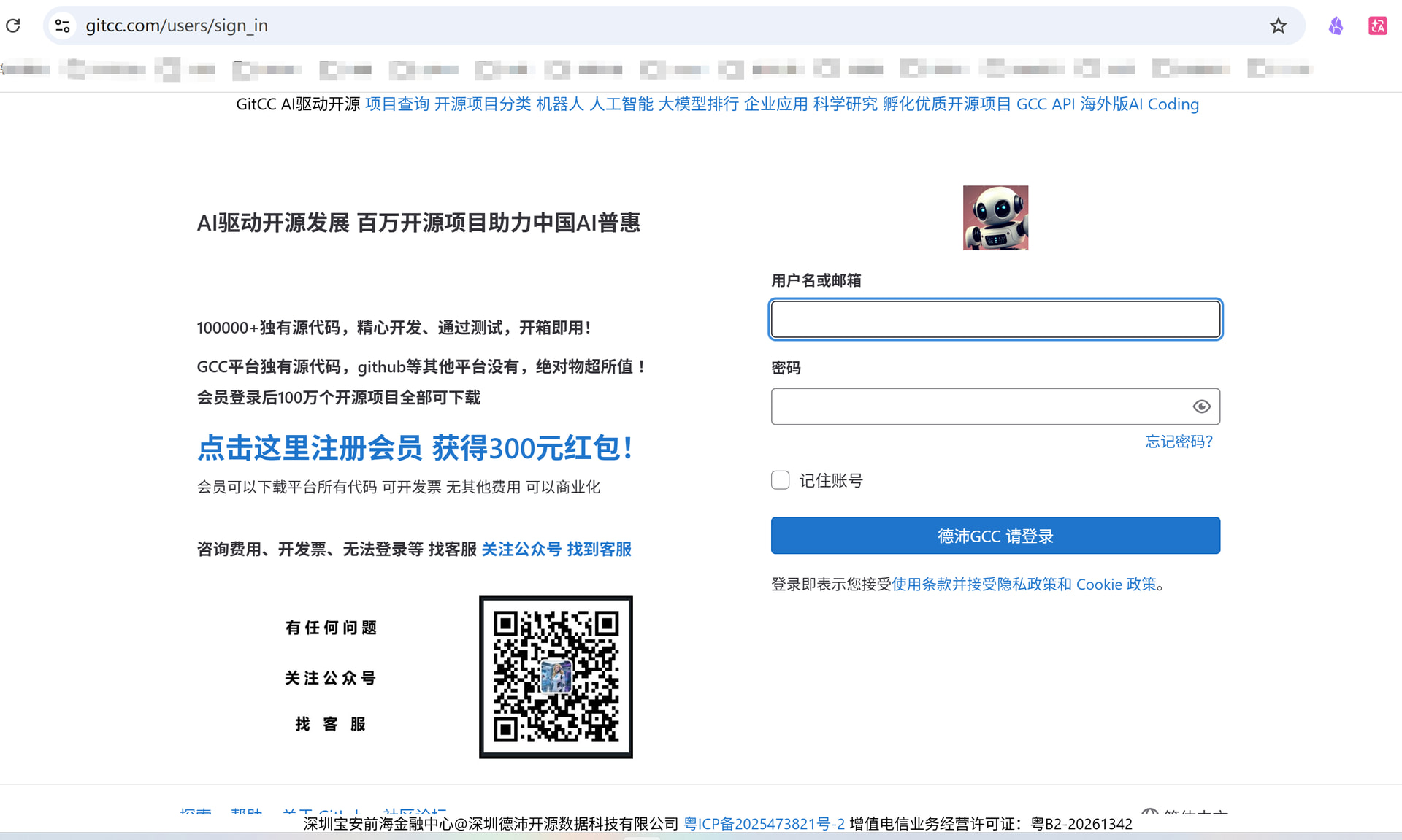Click the 密码 field label
Viewport: 1402px width, 840px height.
pyautogui.click(x=786, y=368)
